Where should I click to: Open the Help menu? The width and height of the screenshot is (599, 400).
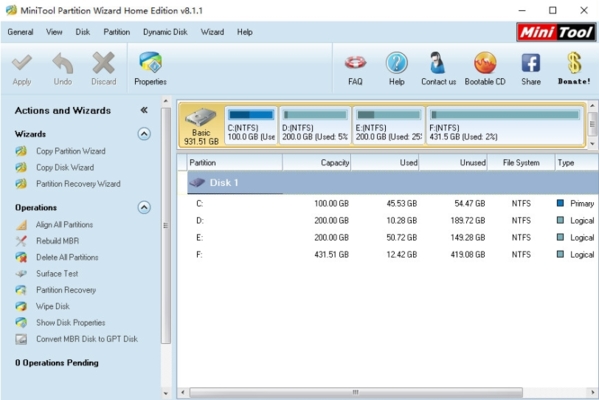coord(244,32)
